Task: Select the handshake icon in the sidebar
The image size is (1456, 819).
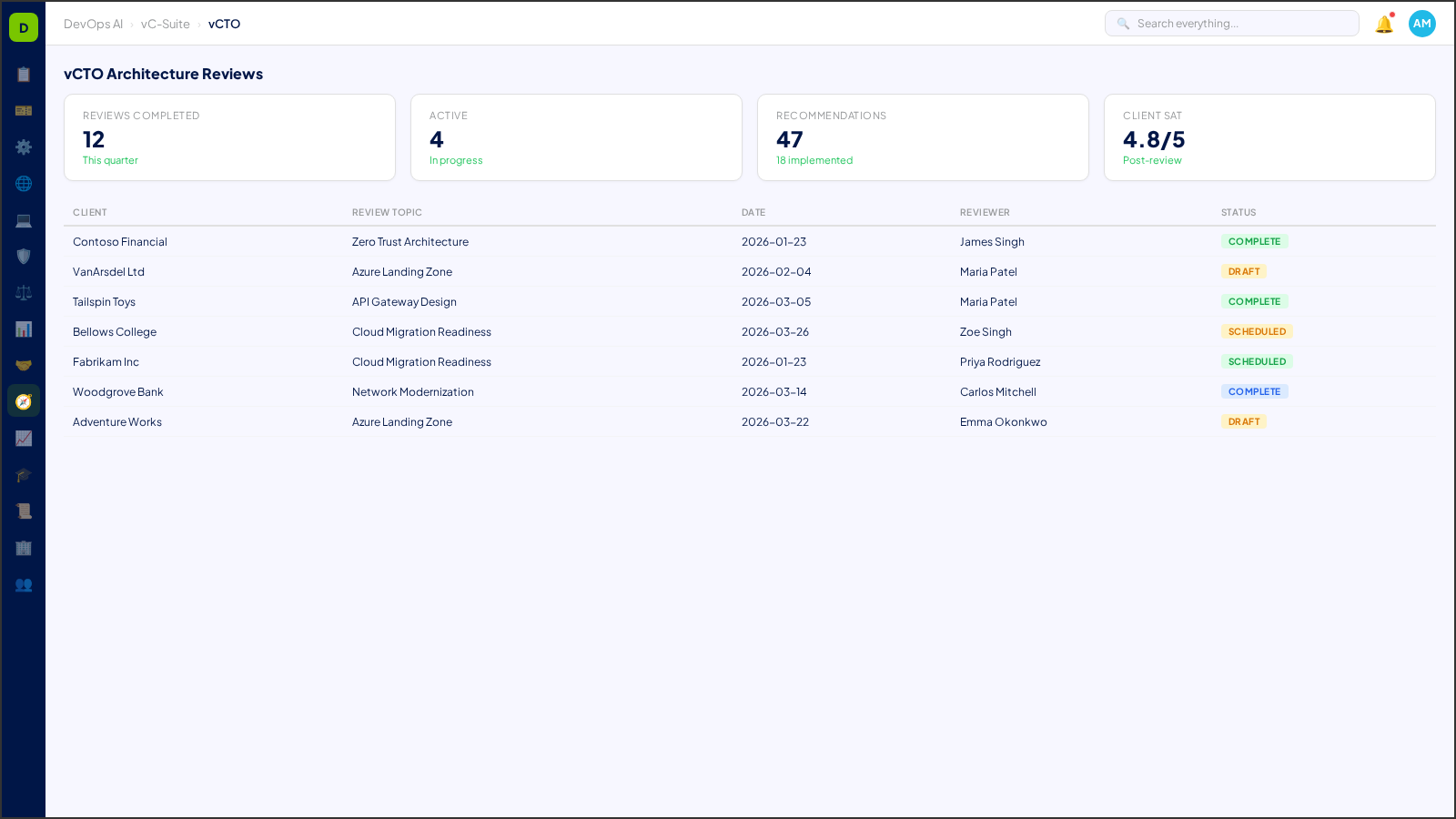Action: click(24, 365)
